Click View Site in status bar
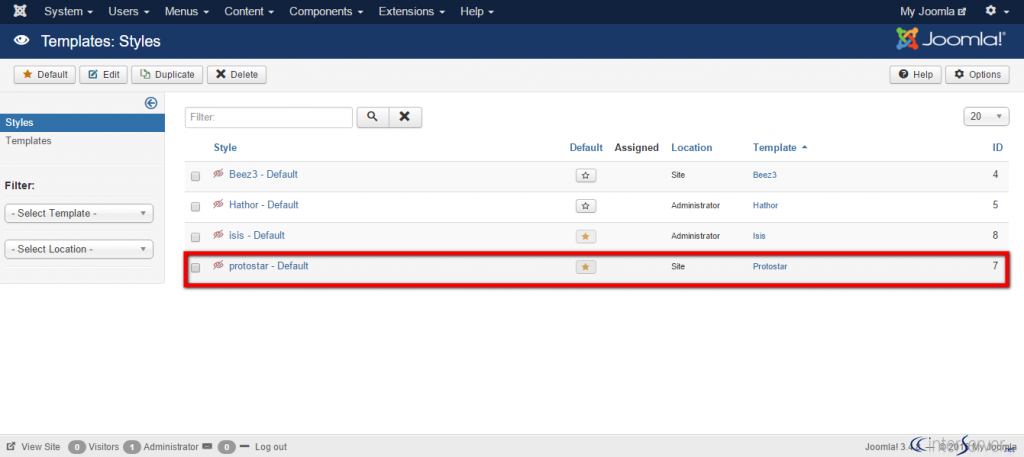 tap(33, 447)
